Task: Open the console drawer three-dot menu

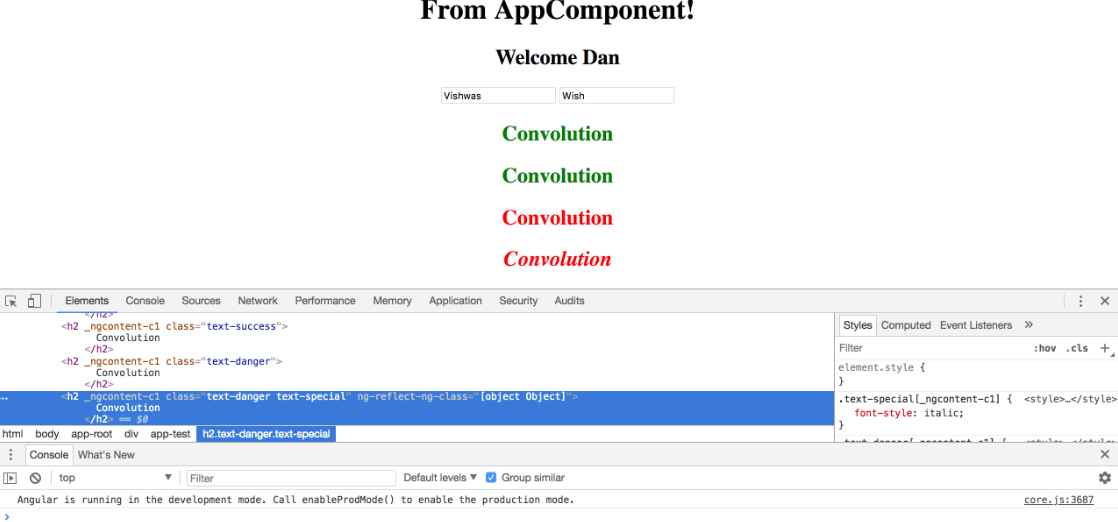Action: coord(11,455)
